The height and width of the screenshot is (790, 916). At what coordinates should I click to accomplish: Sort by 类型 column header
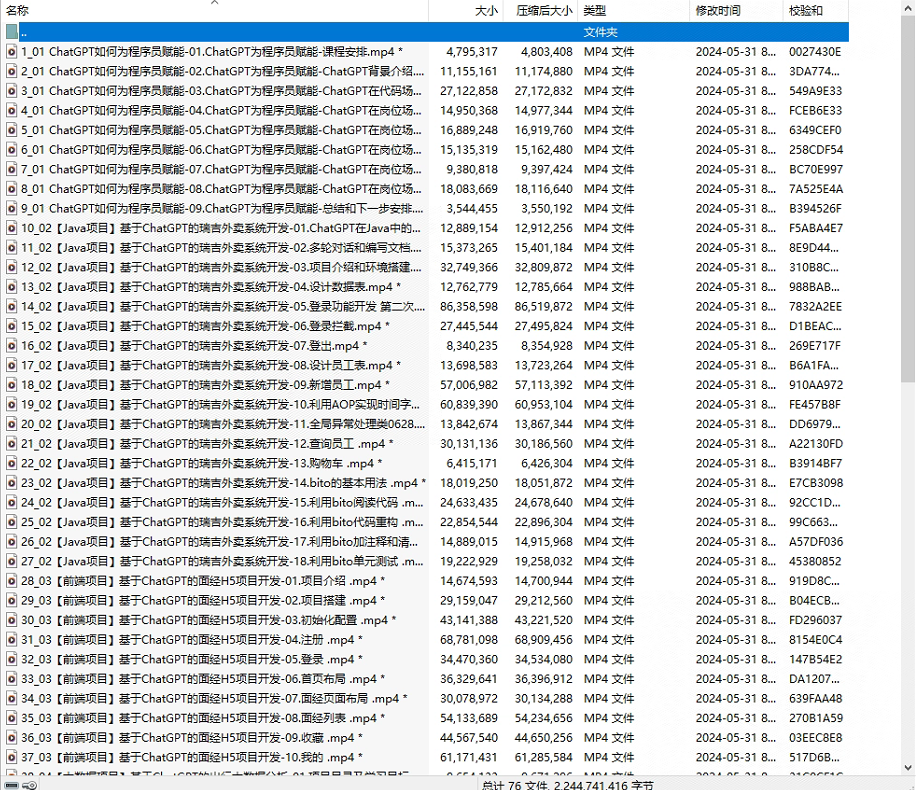coord(595,11)
